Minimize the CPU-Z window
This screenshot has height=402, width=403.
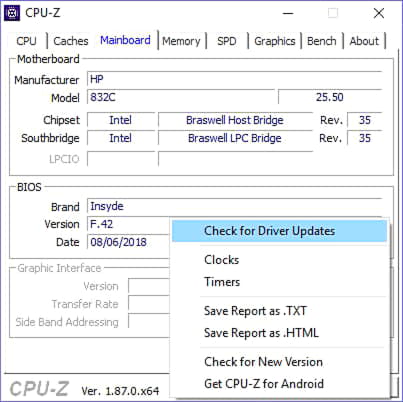(x=288, y=13)
